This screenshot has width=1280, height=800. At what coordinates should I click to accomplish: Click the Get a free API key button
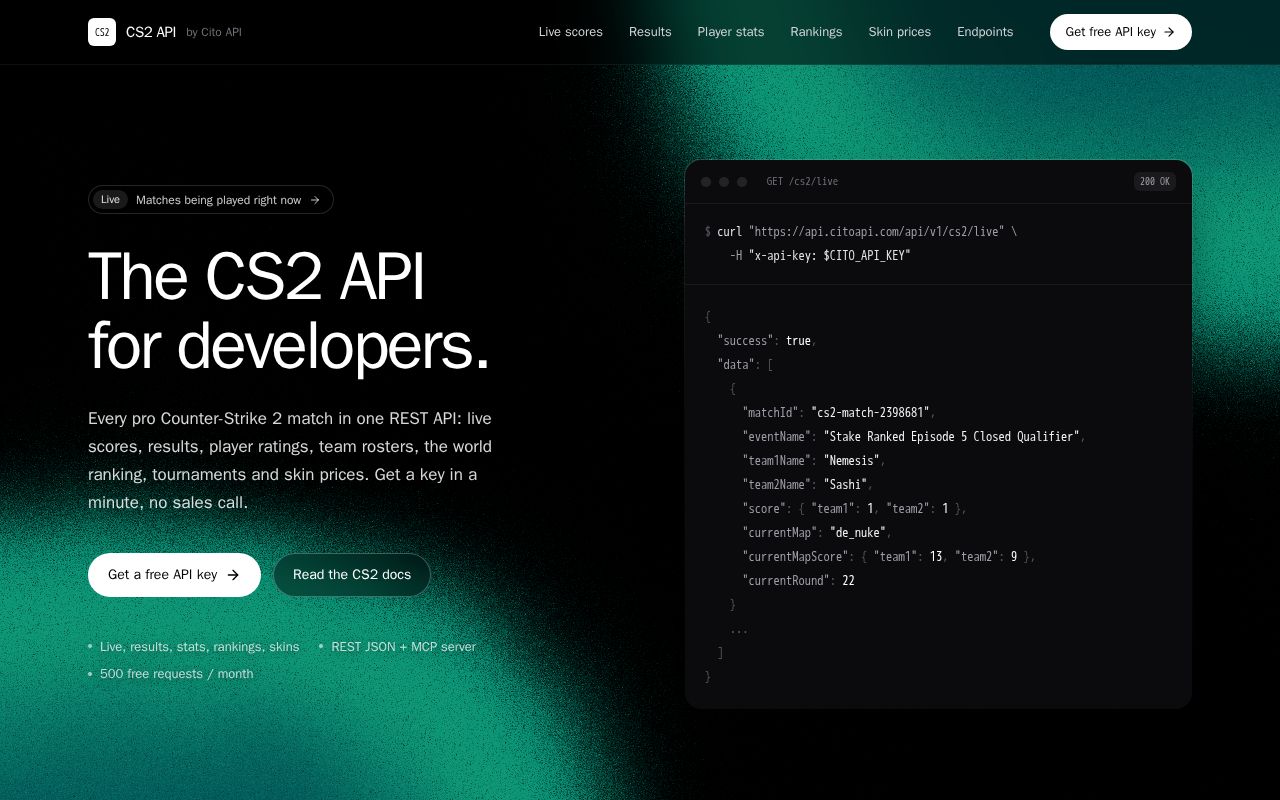[x=174, y=575]
